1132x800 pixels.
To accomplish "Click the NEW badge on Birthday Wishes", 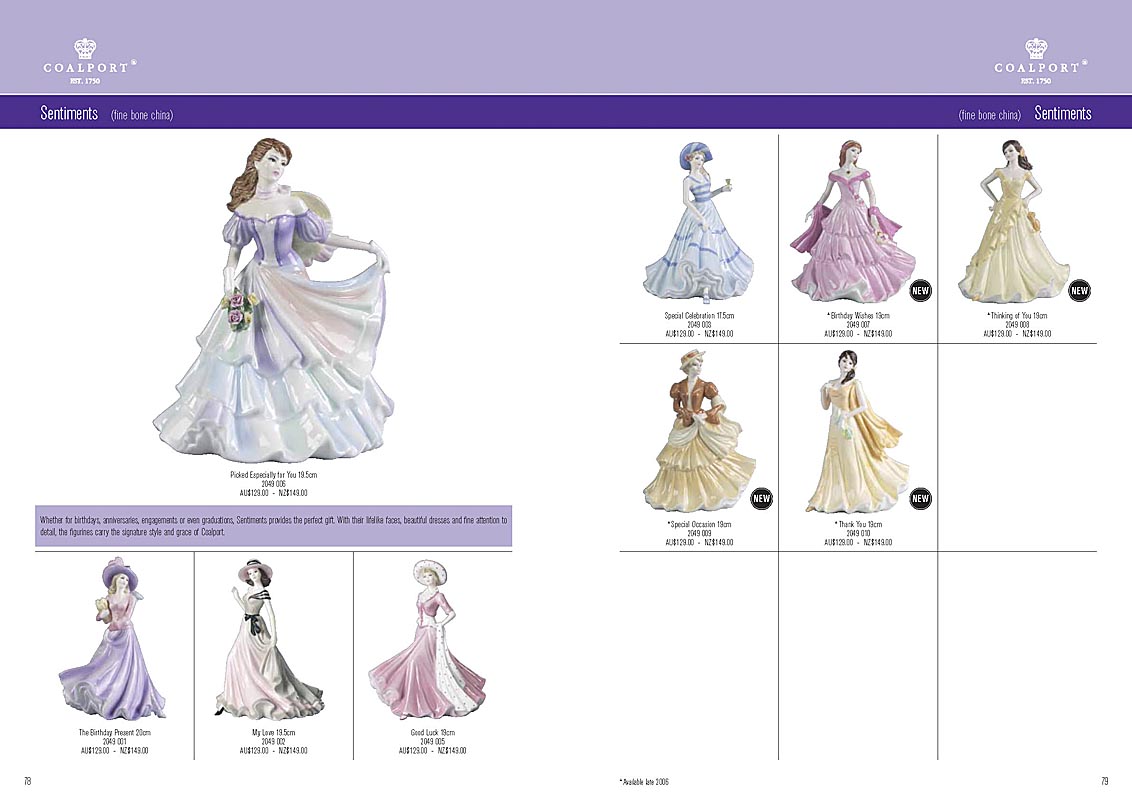I will (920, 291).
